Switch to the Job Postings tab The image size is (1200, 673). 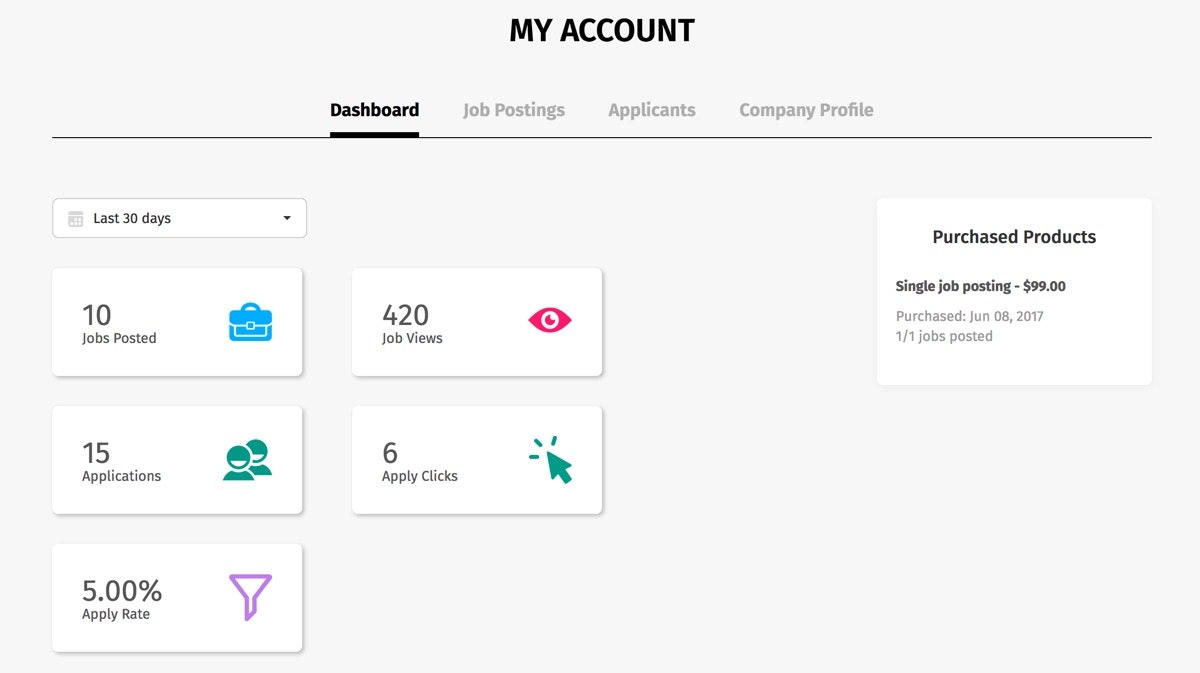click(x=513, y=109)
